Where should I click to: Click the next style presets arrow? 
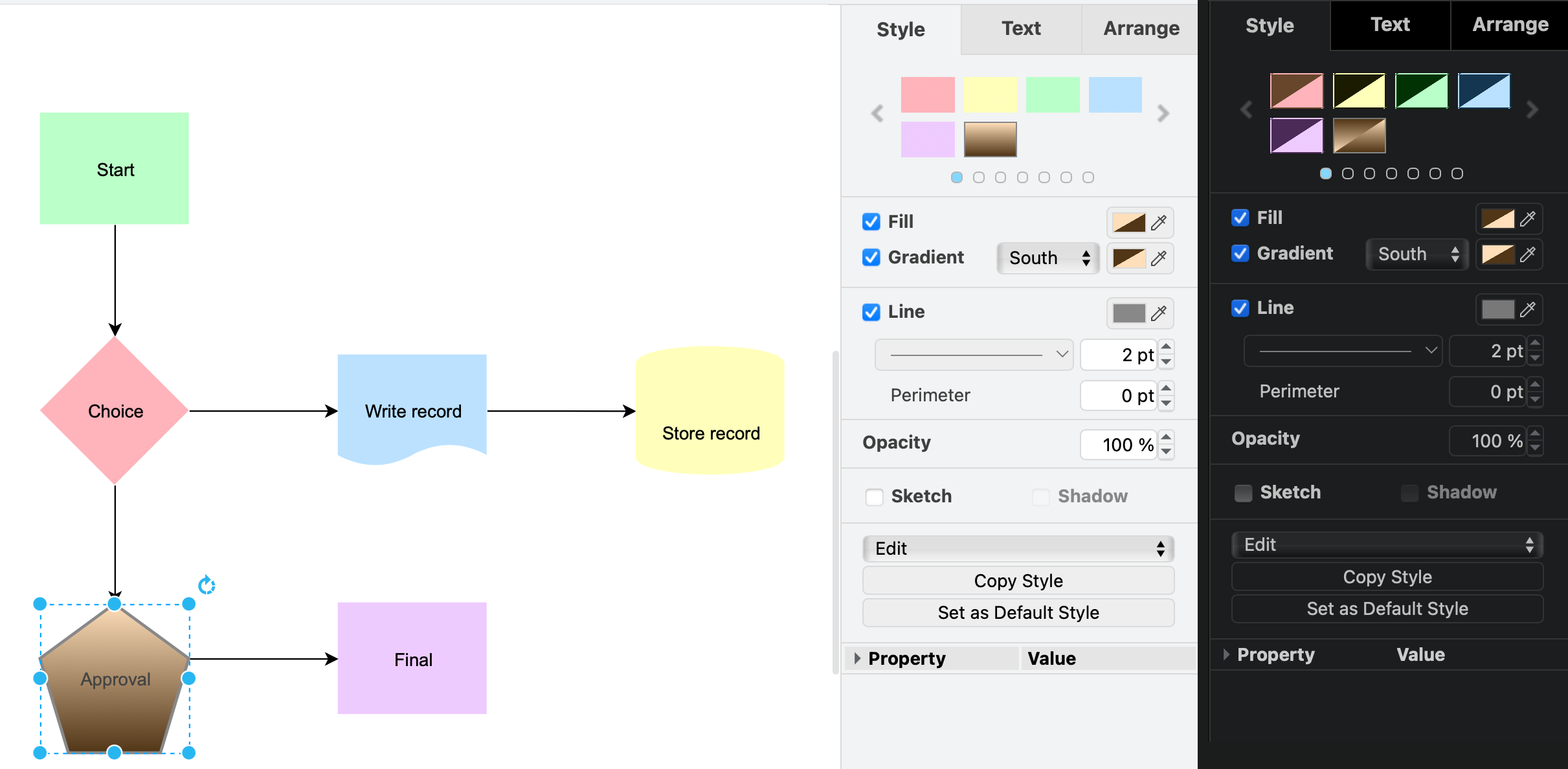pyautogui.click(x=1163, y=114)
